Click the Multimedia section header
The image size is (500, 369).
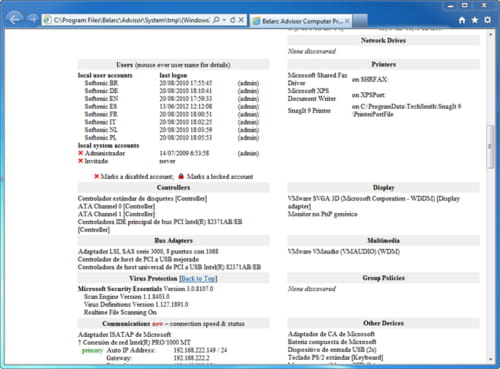click(x=383, y=240)
